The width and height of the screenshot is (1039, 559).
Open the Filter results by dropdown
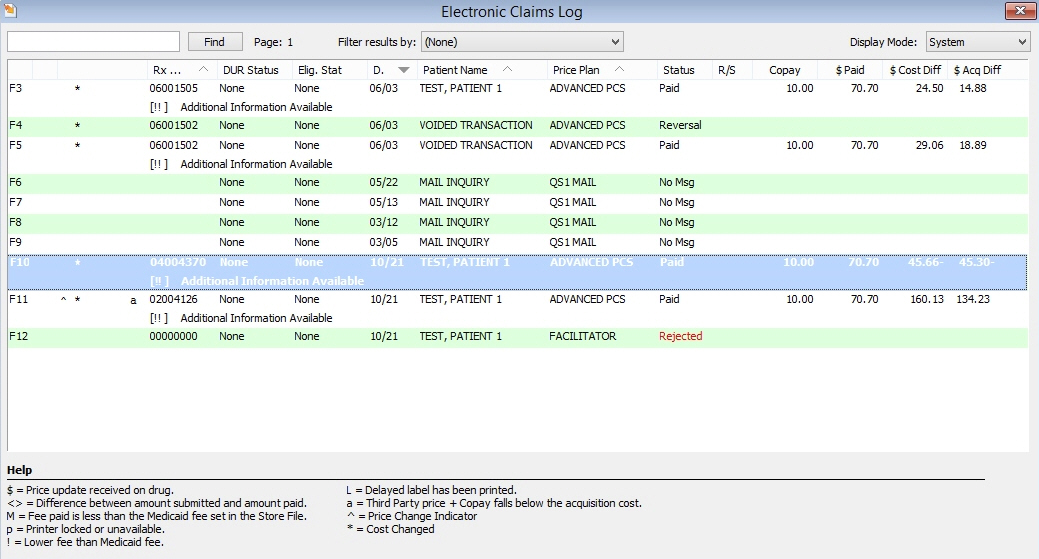(522, 42)
